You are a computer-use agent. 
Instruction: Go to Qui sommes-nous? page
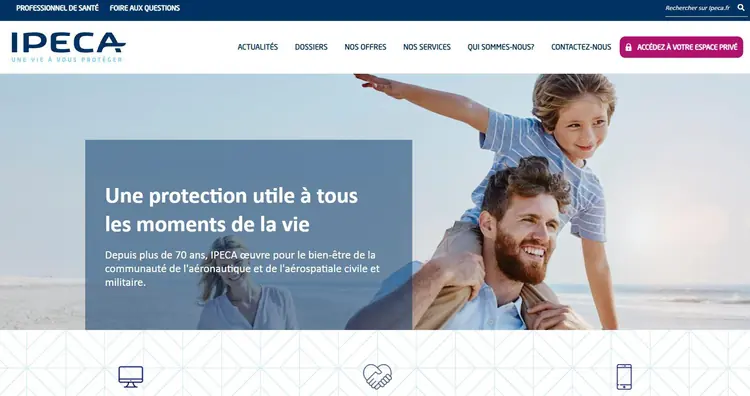point(501,47)
